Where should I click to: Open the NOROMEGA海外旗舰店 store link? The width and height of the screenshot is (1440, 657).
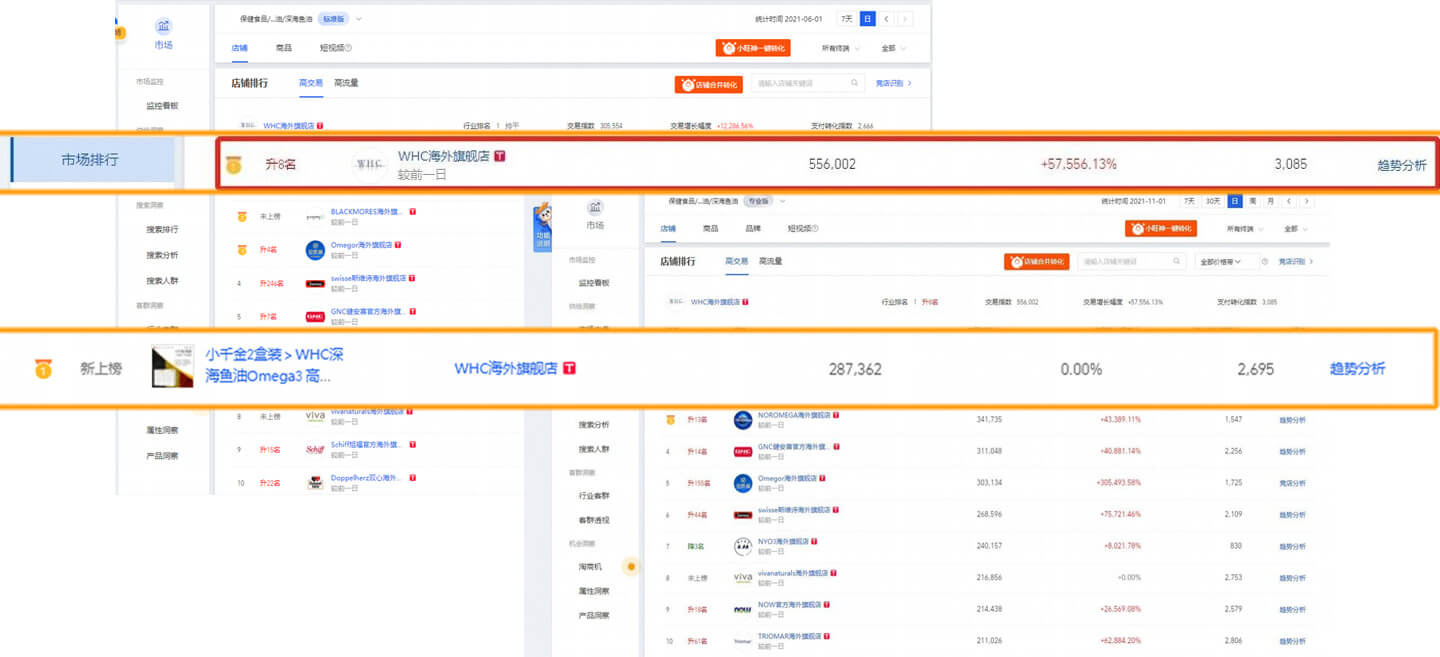(x=794, y=415)
